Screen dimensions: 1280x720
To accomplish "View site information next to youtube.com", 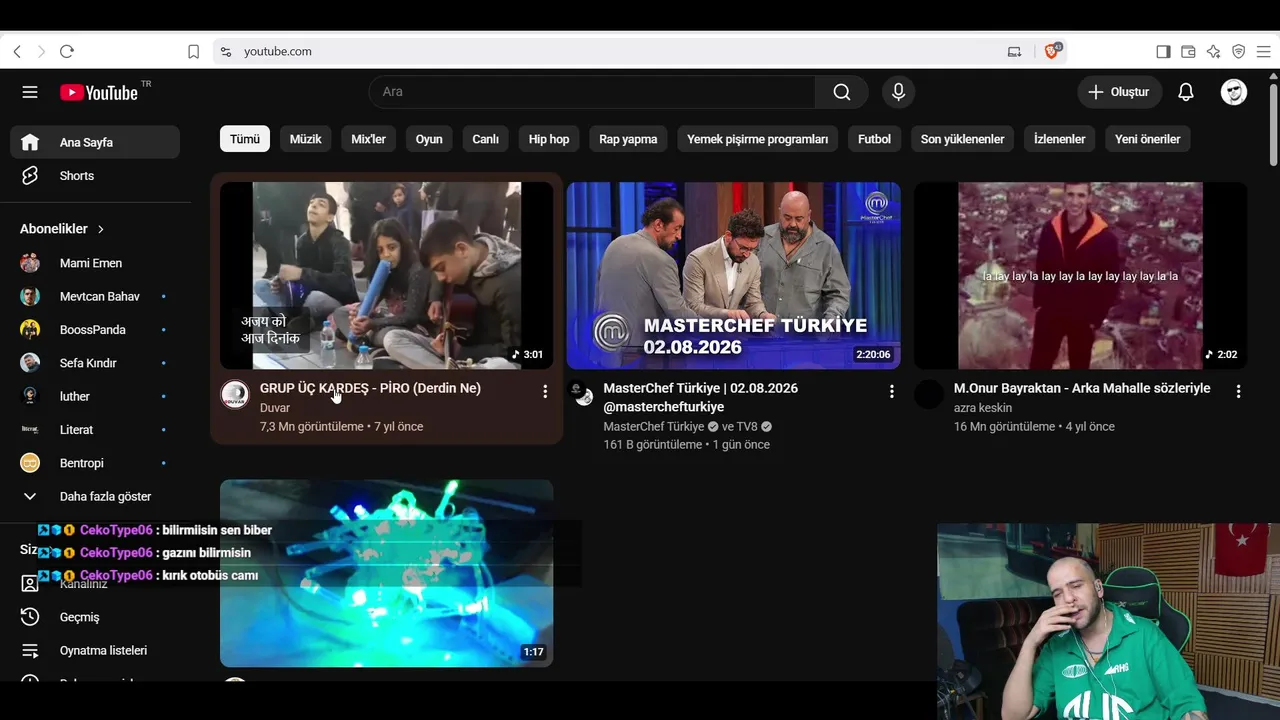I will [226, 51].
